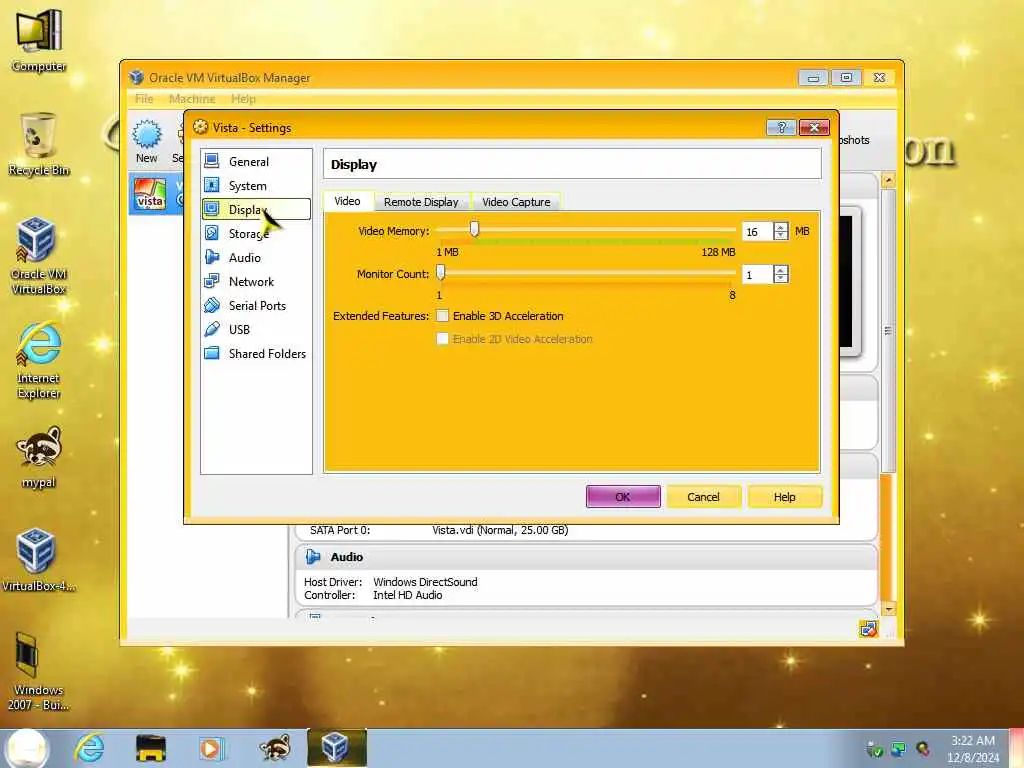Decrease Video Memory with down arrow
The image size is (1024, 768).
(x=781, y=236)
